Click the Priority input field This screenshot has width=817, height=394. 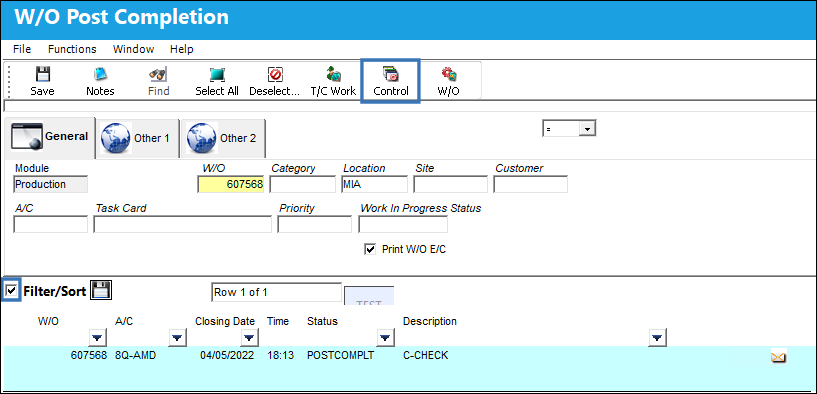(x=315, y=225)
